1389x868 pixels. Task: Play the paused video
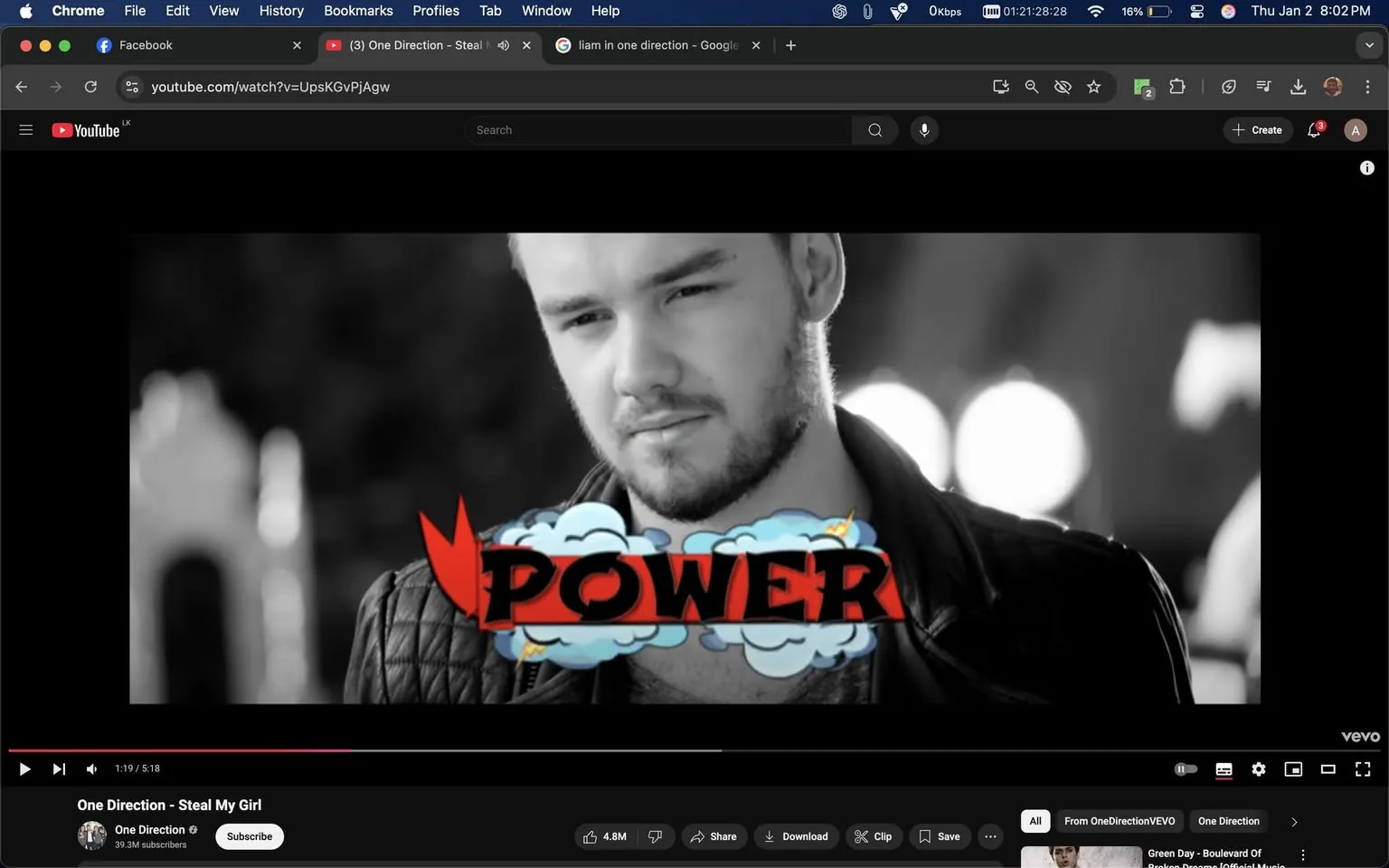24,769
